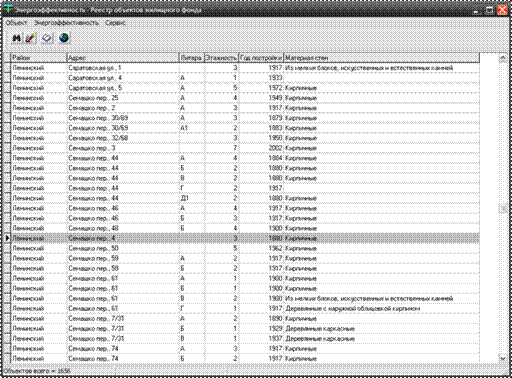The width and height of the screenshot is (512, 378).
Task: Click the scrollbar down arrow
Action: click(503, 358)
